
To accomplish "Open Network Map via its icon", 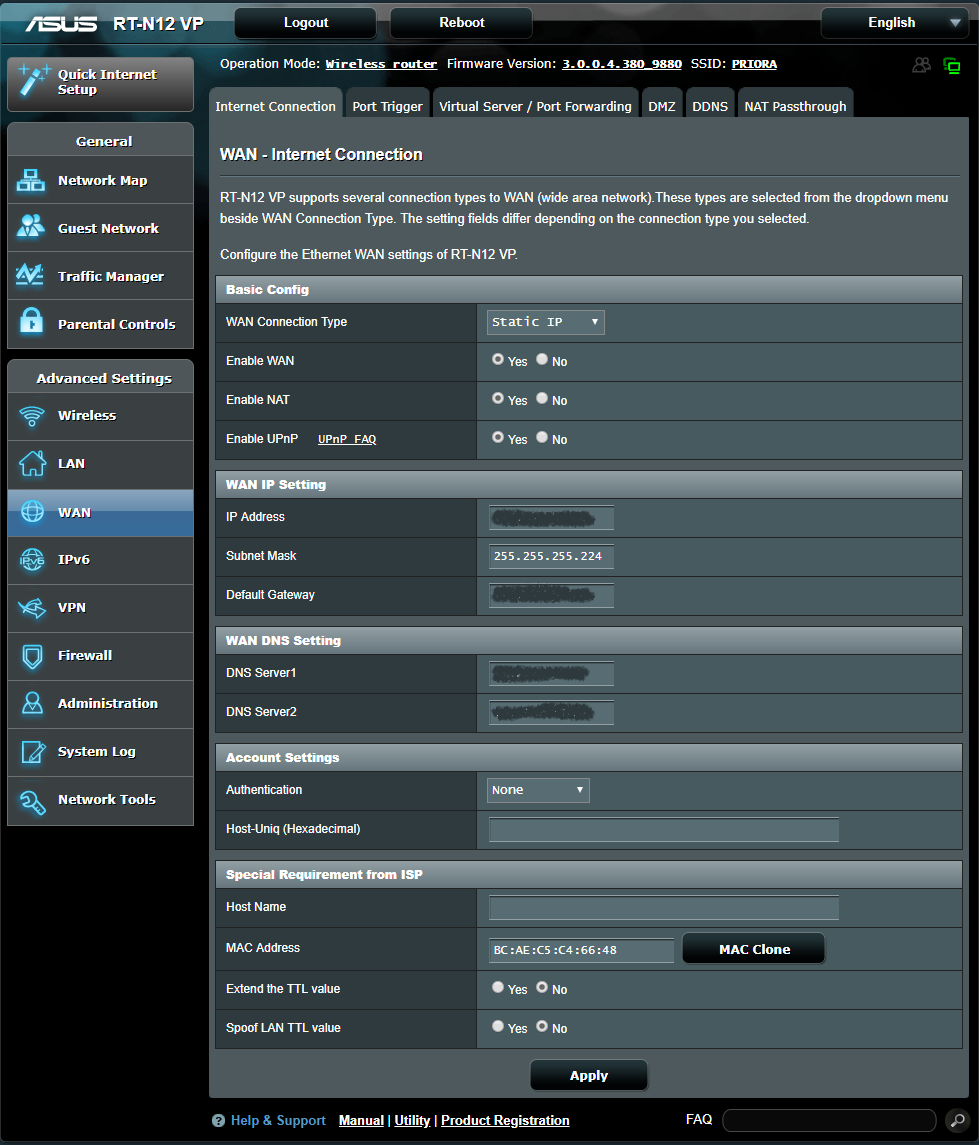I will click(x=31, y=180).
